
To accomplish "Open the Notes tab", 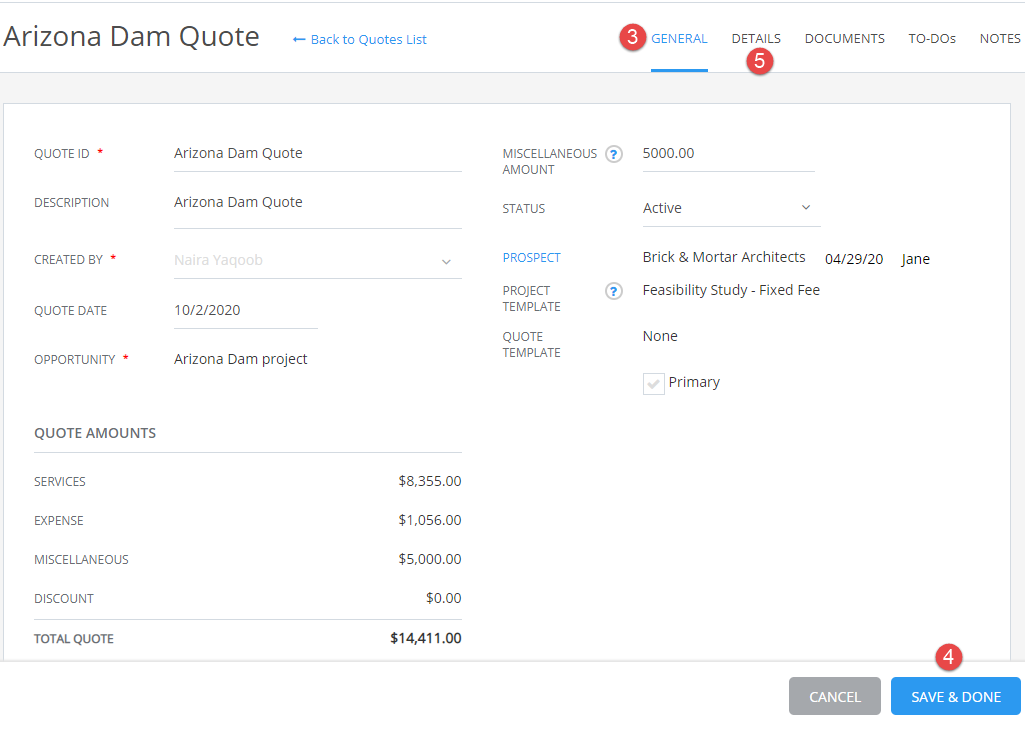I will 1000,39.
